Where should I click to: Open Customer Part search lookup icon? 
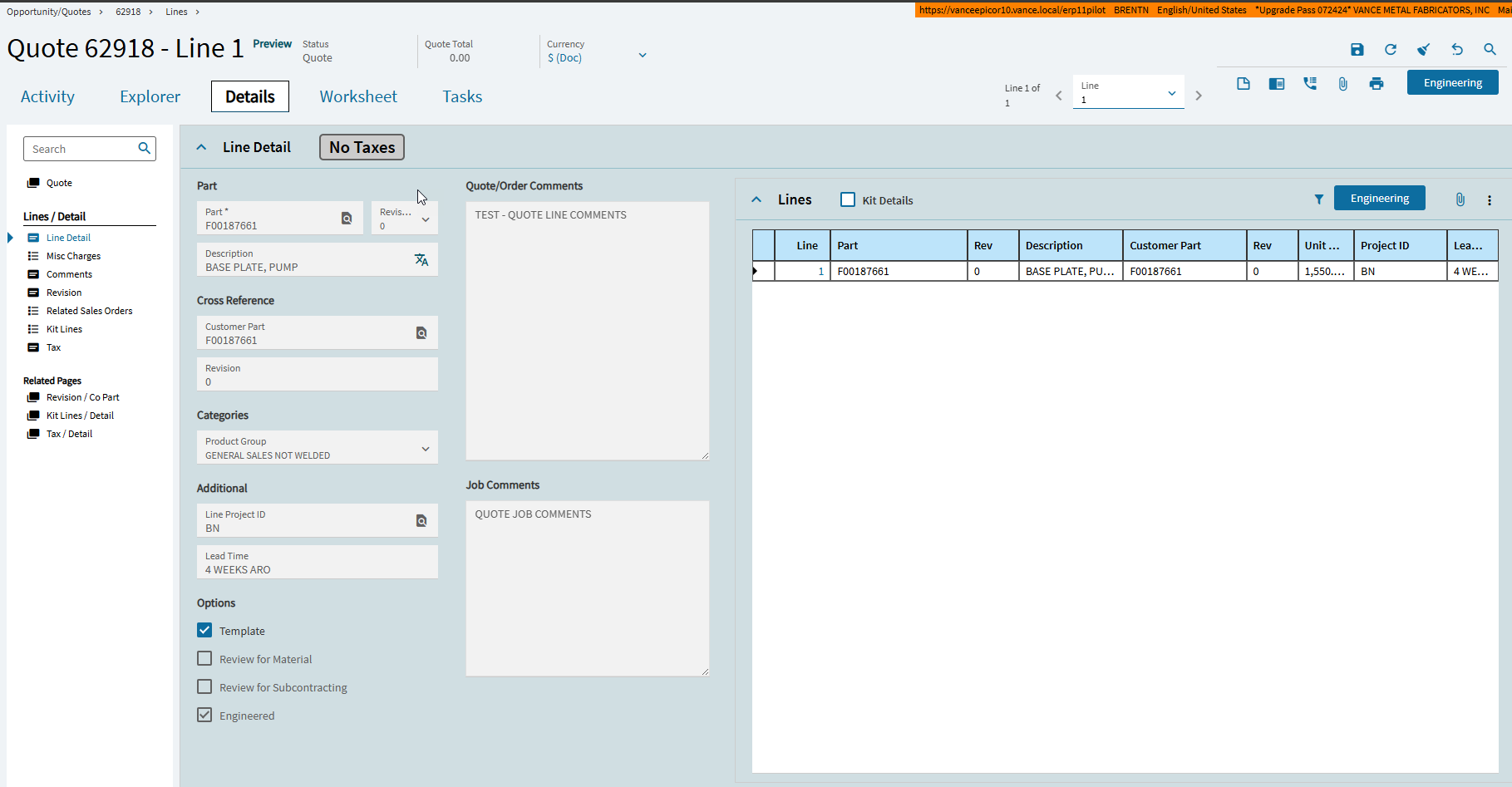click(421, 333)
